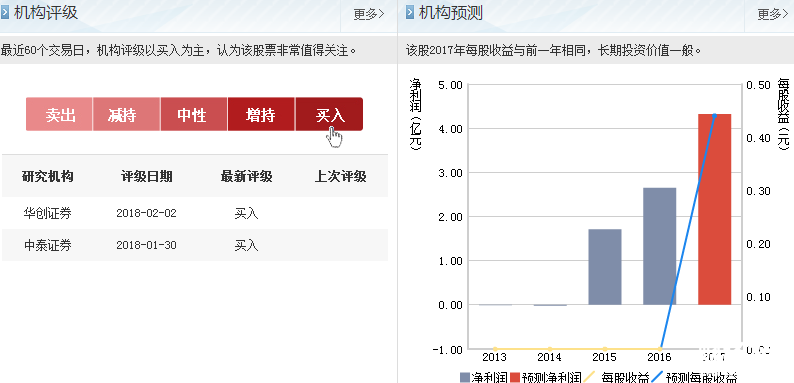Click the arrow icon beside 机构预测 heading
The height and width of the screenshot is (383, 794).
(x=410, y=13)
